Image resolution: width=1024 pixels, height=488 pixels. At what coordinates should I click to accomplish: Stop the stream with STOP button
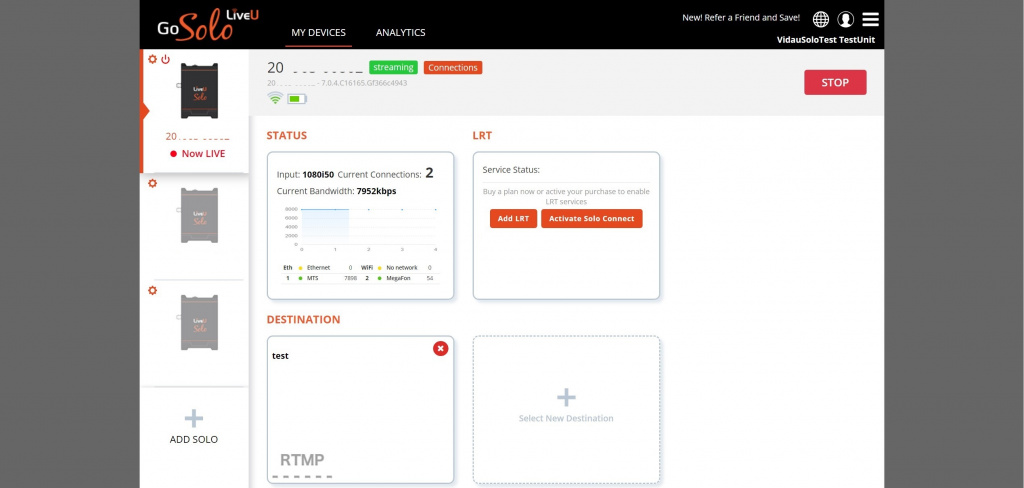835,82
